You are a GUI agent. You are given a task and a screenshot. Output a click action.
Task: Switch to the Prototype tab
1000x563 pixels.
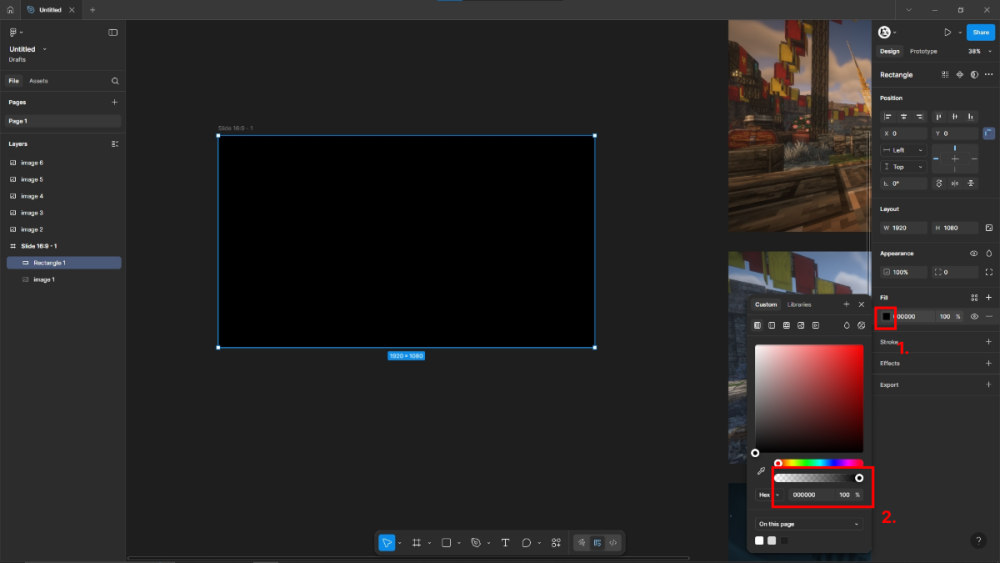click(x=923, y=51)
